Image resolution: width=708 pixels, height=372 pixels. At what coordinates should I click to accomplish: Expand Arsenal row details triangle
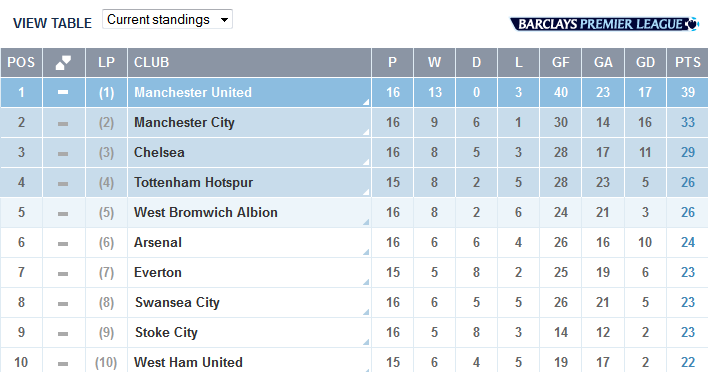[x=366, y=252]
